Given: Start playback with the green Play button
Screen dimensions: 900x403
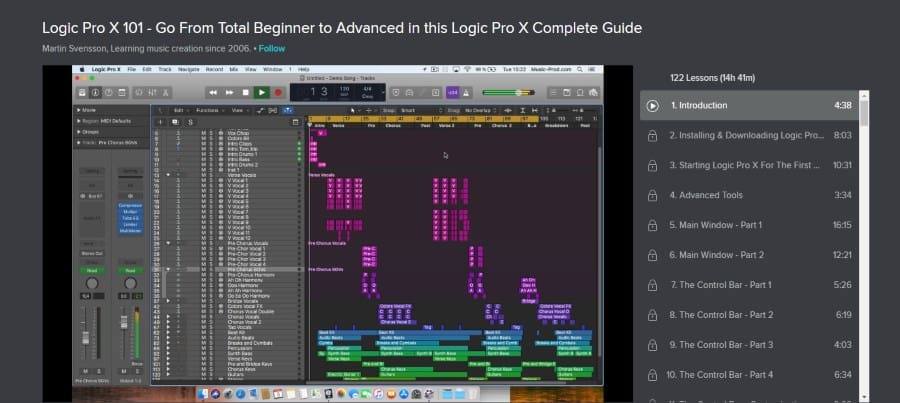Looking at the screenshot, I should coord(262,92).
